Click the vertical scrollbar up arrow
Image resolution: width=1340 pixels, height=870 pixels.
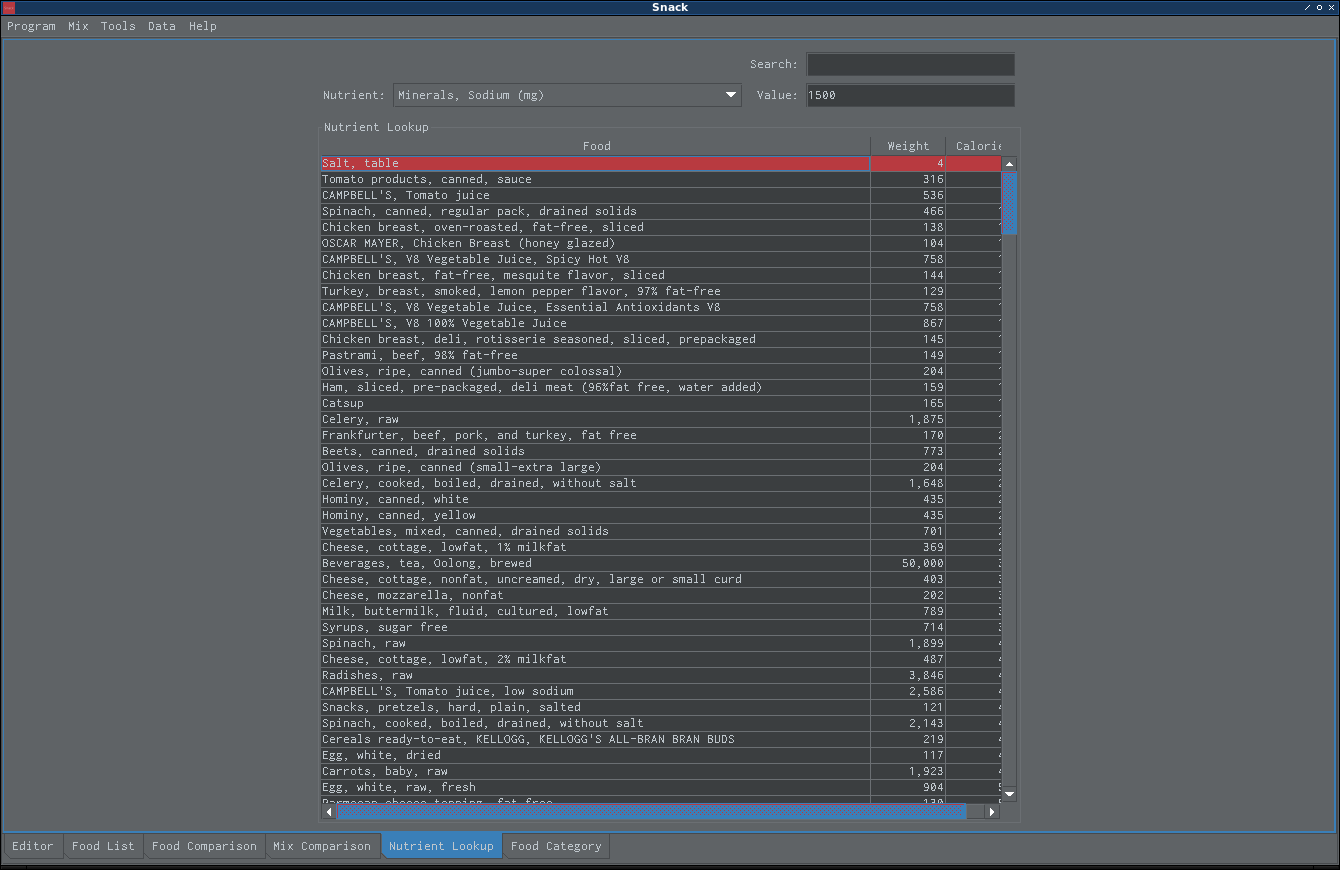pos(1010,164)
